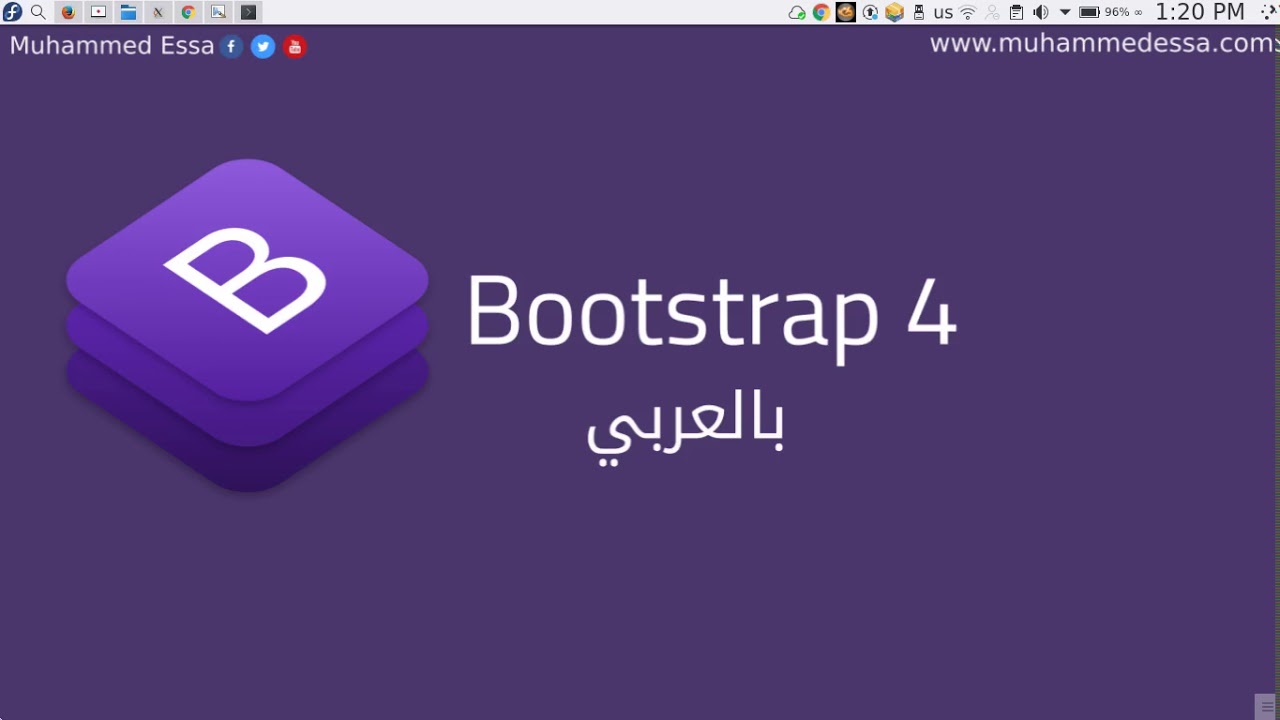
Task: Click the Muhammed Essa name text
Action: [112, 46]
